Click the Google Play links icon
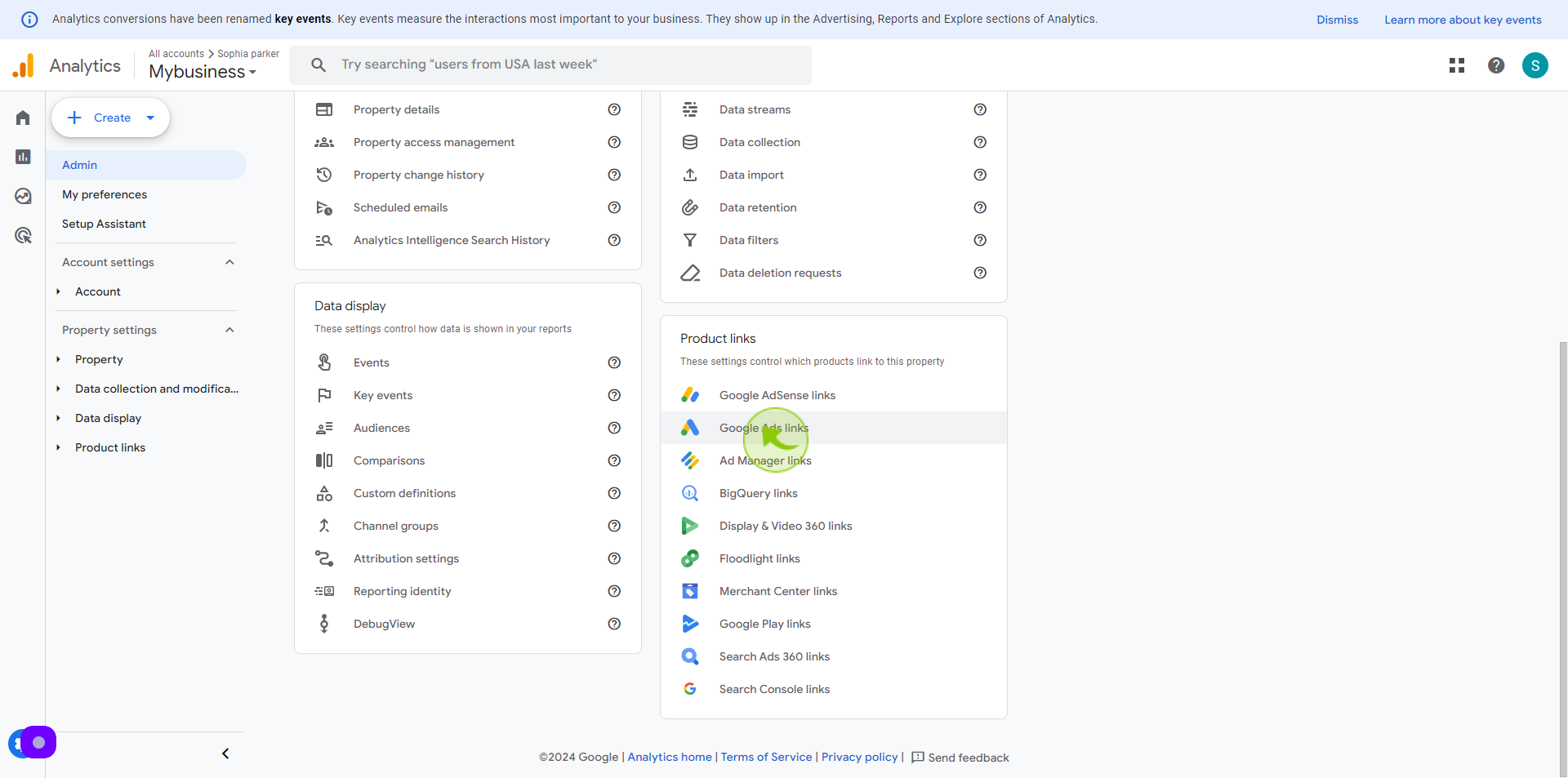1568x778 pixels. tap(690, 624)
